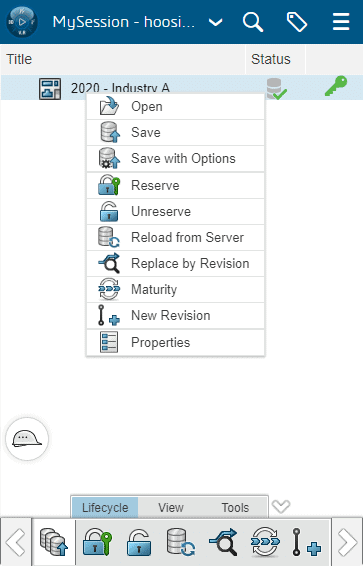Viewport: 363px width, 566px height.
Task: Collapse the action bar with the chevron
Action: pos(281,506)
